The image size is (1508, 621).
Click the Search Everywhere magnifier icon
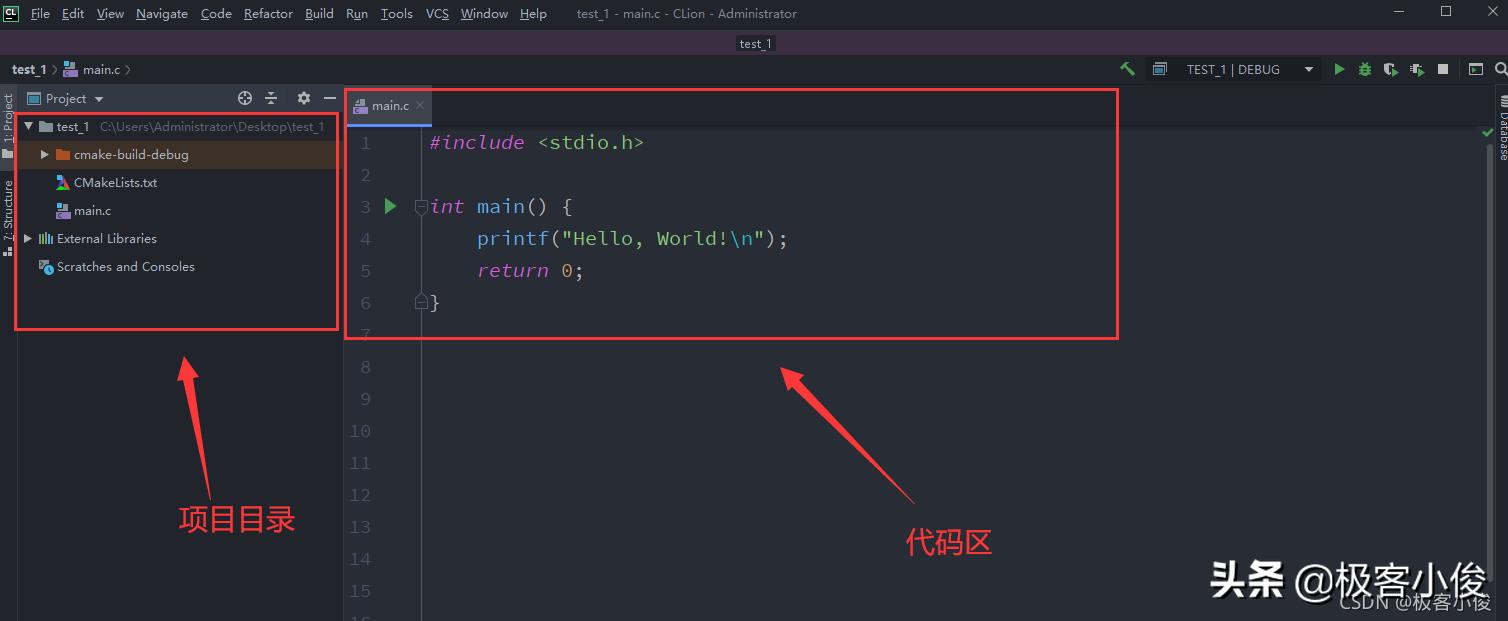coord(1500,69)
